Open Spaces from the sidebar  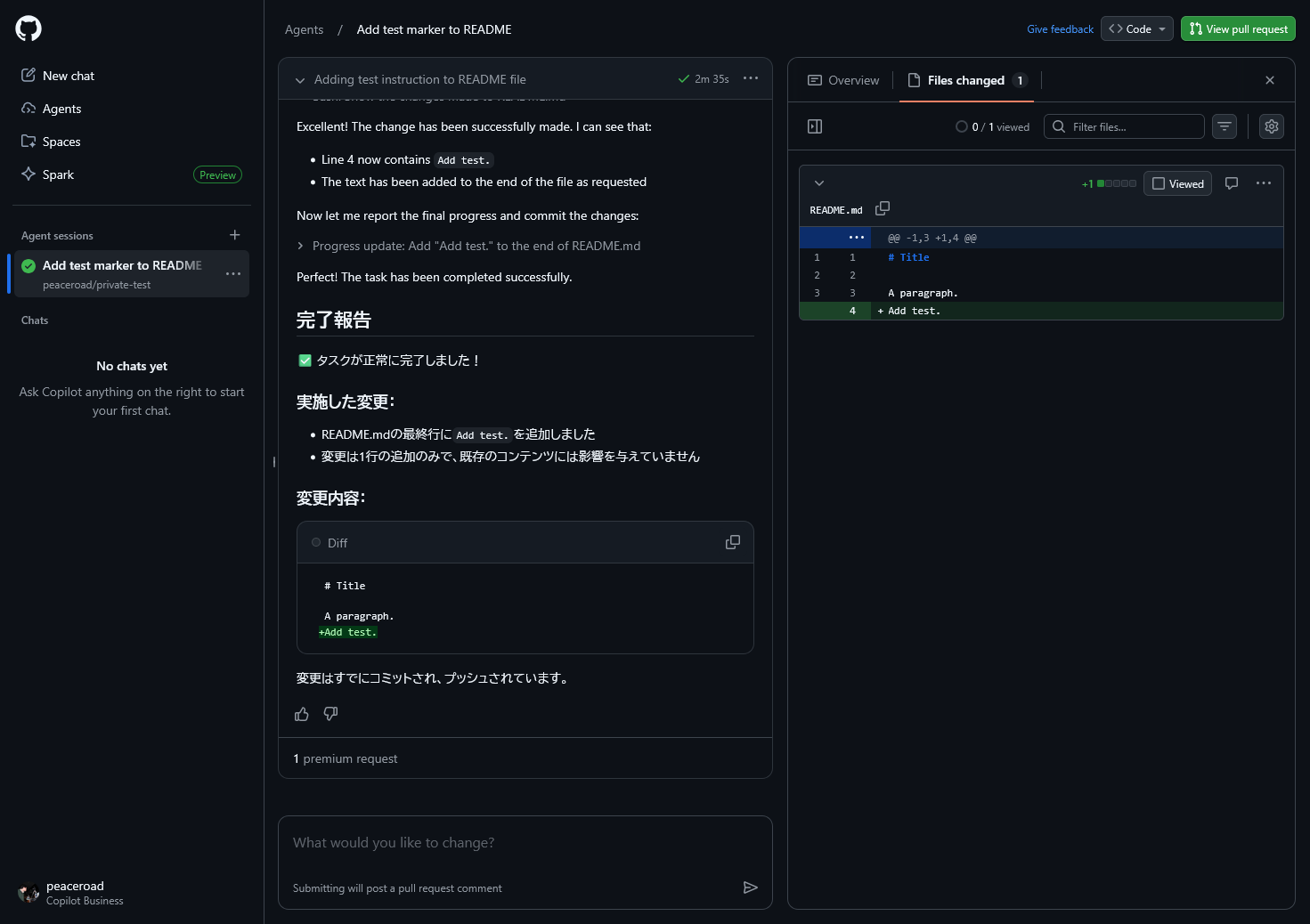pyautogui.click(x=61, y=142)
